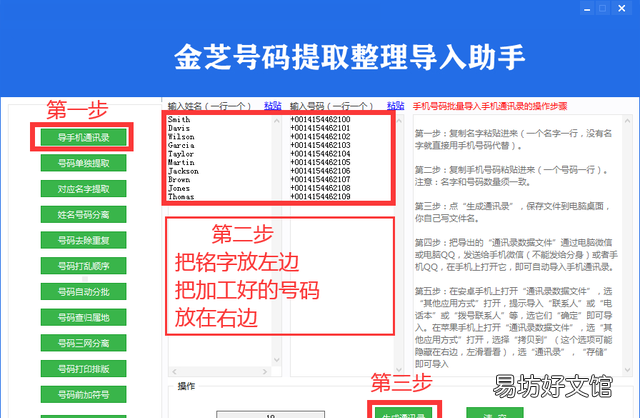Open the 导手机通讯录 function
Image resolution: width=640 pixels, height=418 pixels.
[83, 137]
